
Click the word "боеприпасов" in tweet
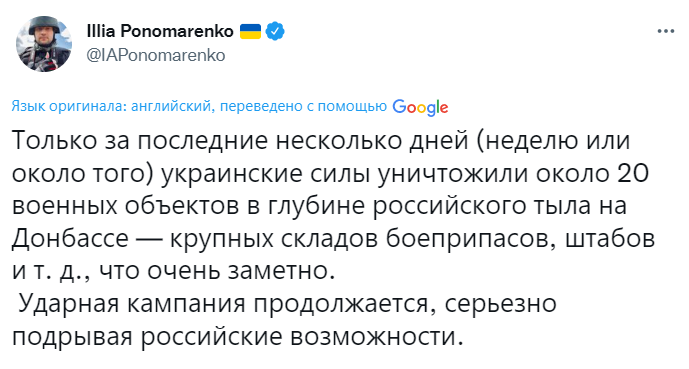pos(471,239)
